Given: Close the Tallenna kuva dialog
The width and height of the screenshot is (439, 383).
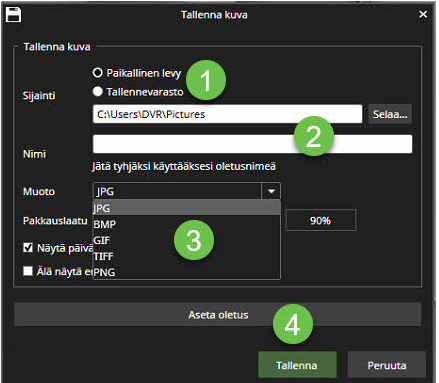Looking at the screenshot, I should pos(423,14).
